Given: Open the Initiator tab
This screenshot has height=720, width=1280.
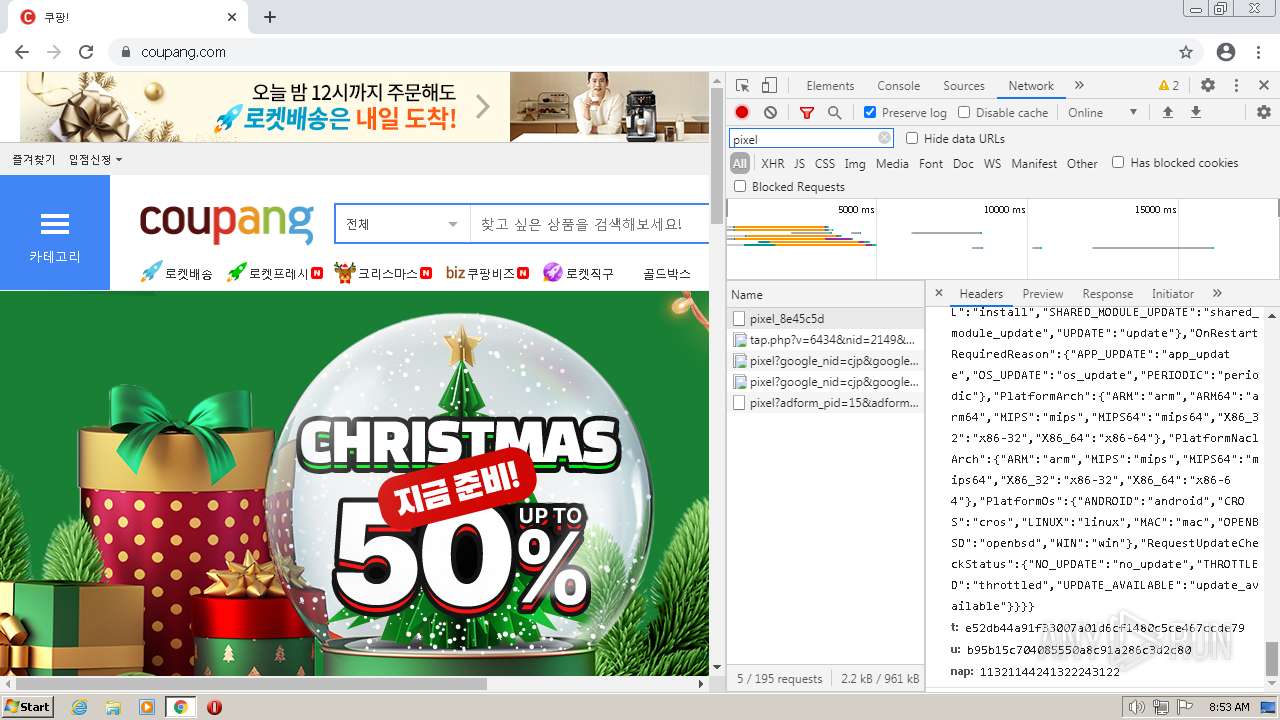Looking at the screenshot, I should click(x=1173, y=294).
